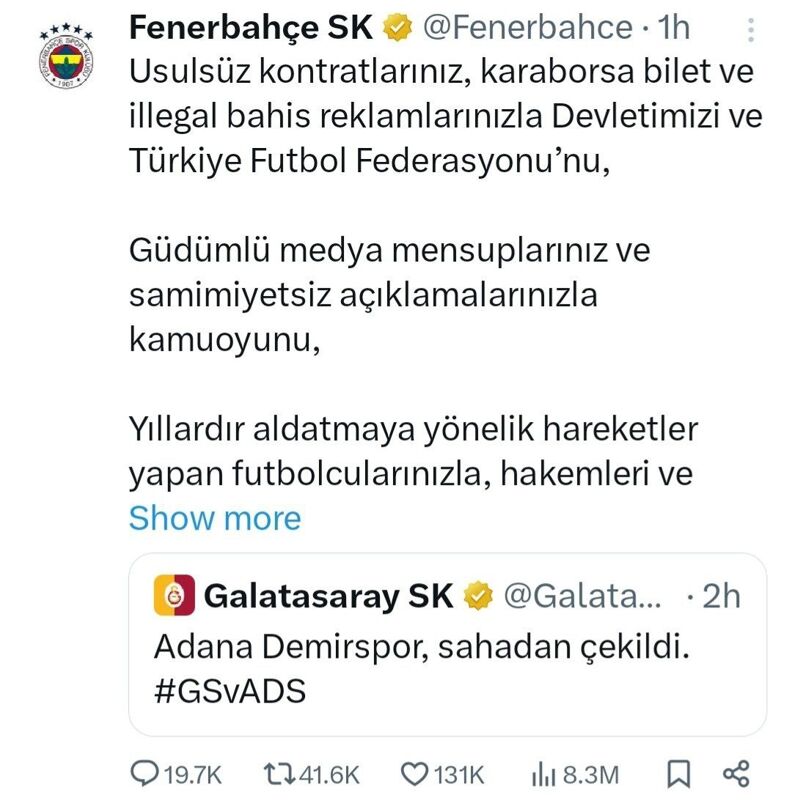Click Galatasaray's gold verified badge

click(x=480, y=597)
